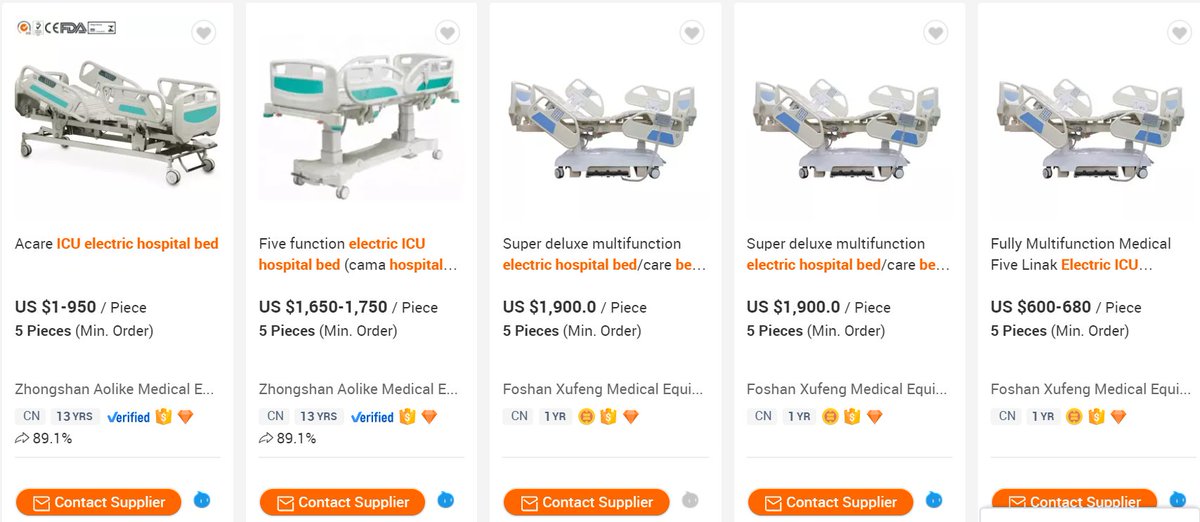Click the orange coin badge on fourth listing
Image resolution: width=1200 pixels, height=522 pixels.
[830, 417]
